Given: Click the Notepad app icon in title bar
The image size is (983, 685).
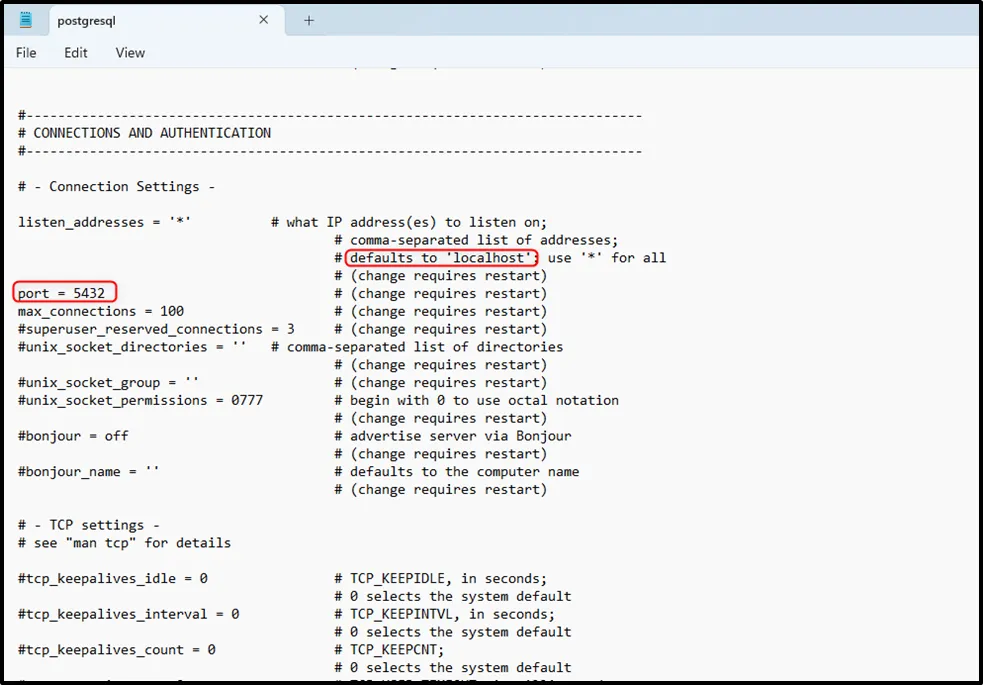Looking at the screenshot, I should [25, 20].
